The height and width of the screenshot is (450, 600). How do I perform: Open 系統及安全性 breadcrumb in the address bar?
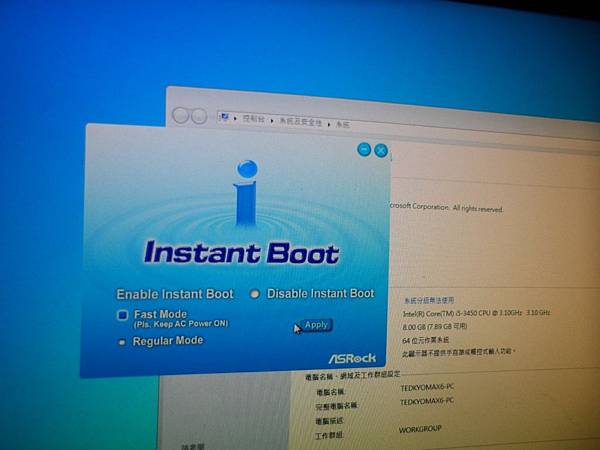300,122
